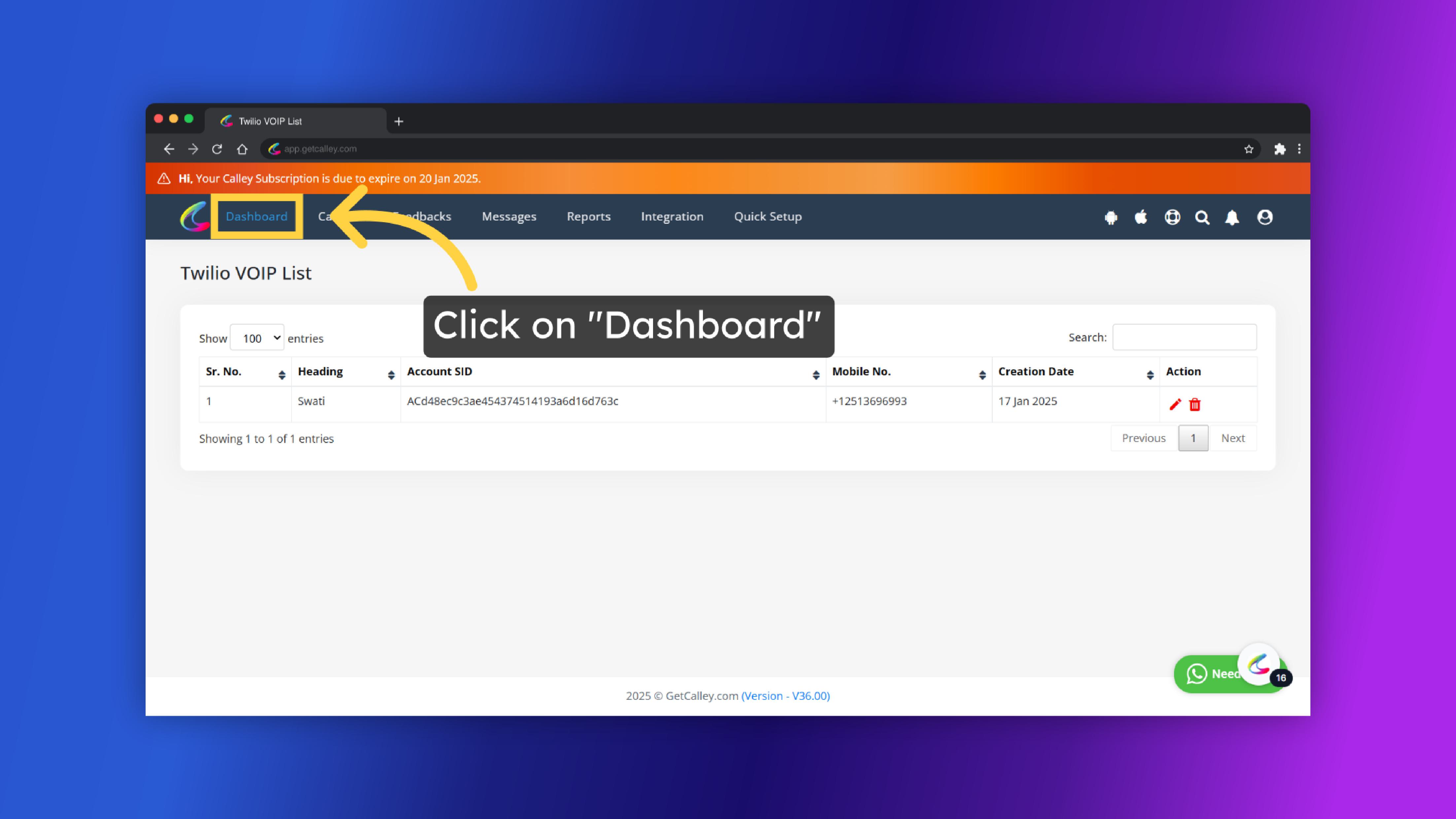This screenshot has height=819, width=1456.
Task: Open the WhatsApp Need help button
Action: coord(1210,674)
